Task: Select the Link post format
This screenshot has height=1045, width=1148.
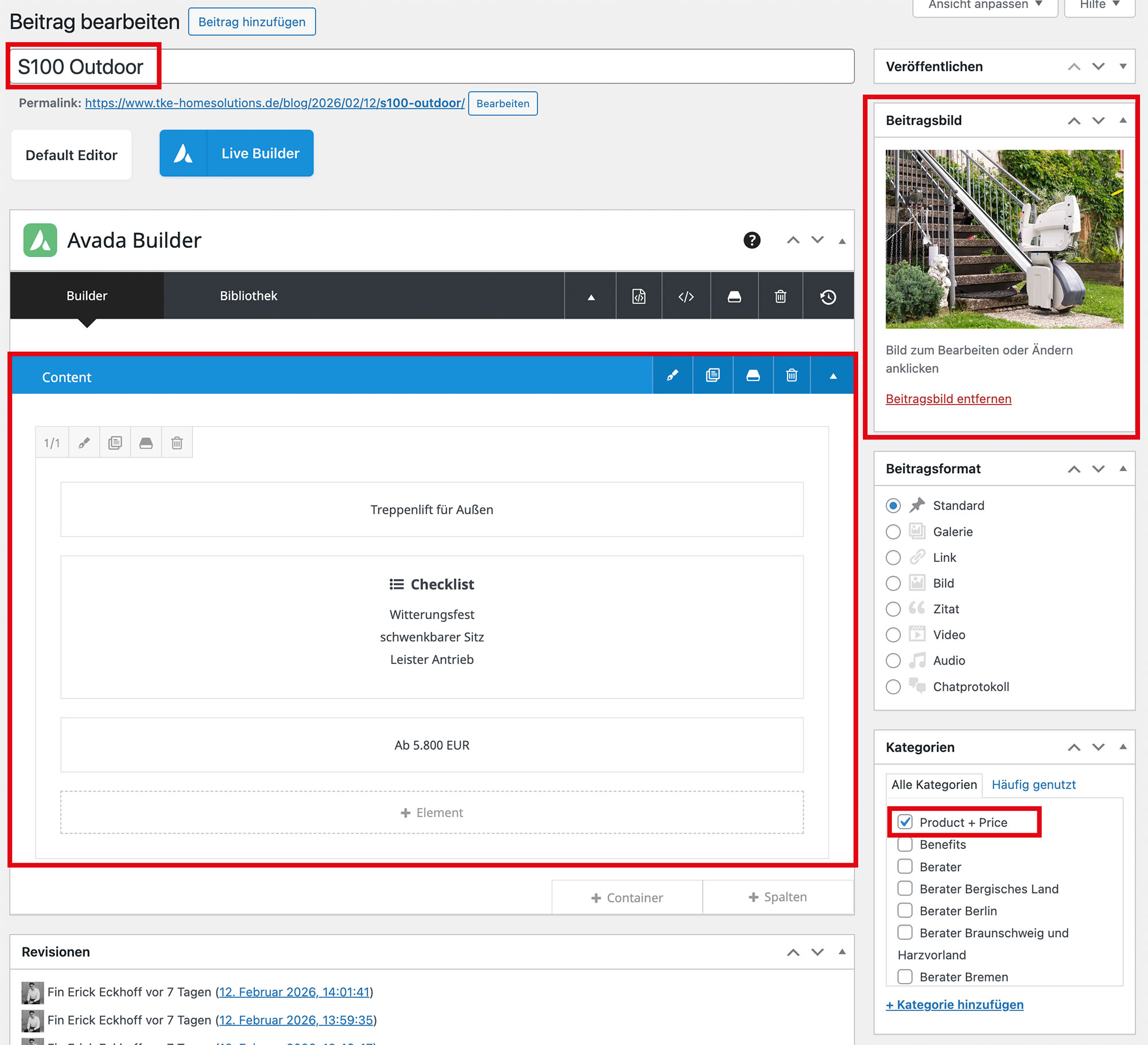Action: [x=893, y=558]
